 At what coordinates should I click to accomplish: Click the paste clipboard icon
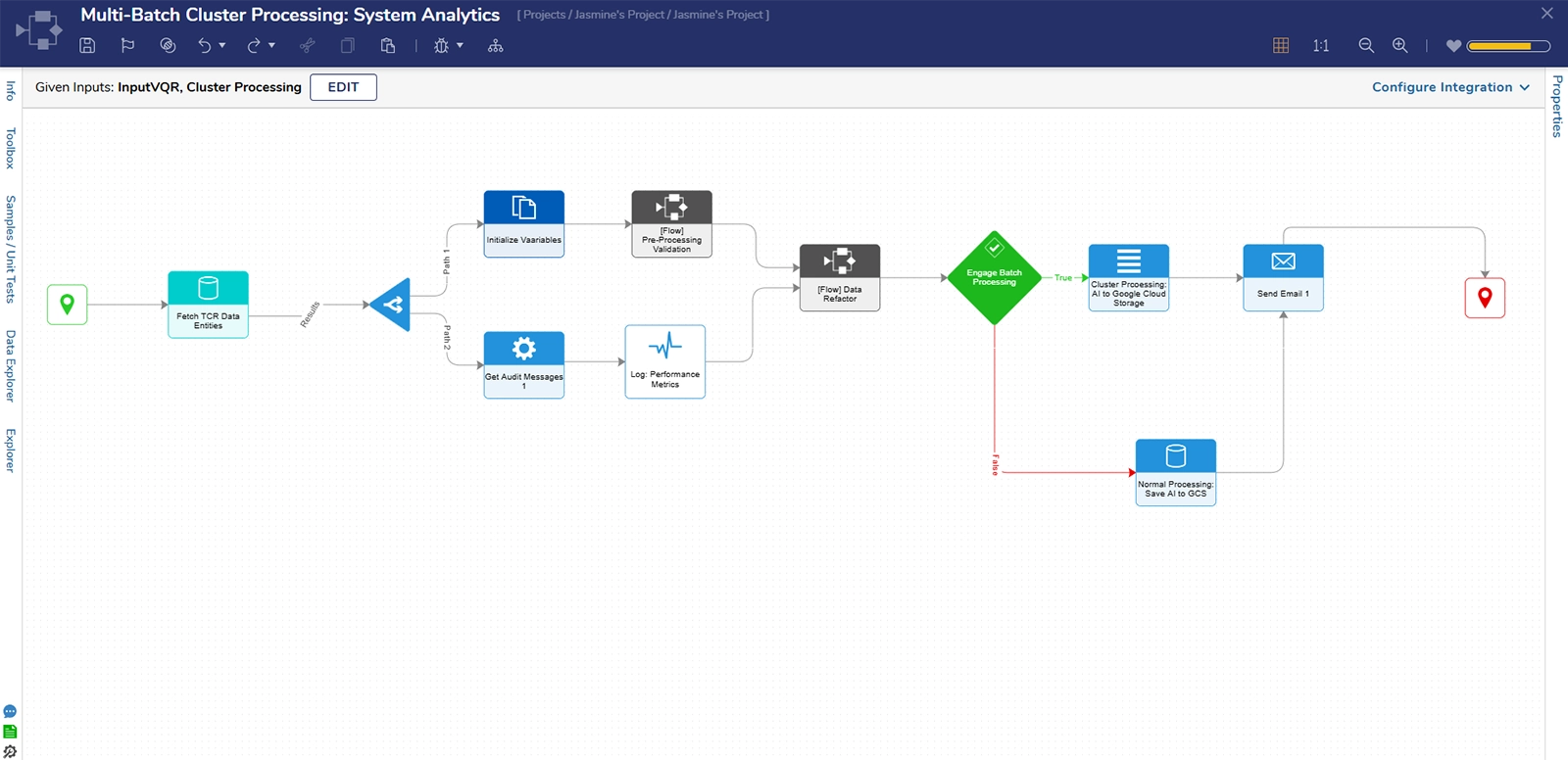tap(388, 45)
